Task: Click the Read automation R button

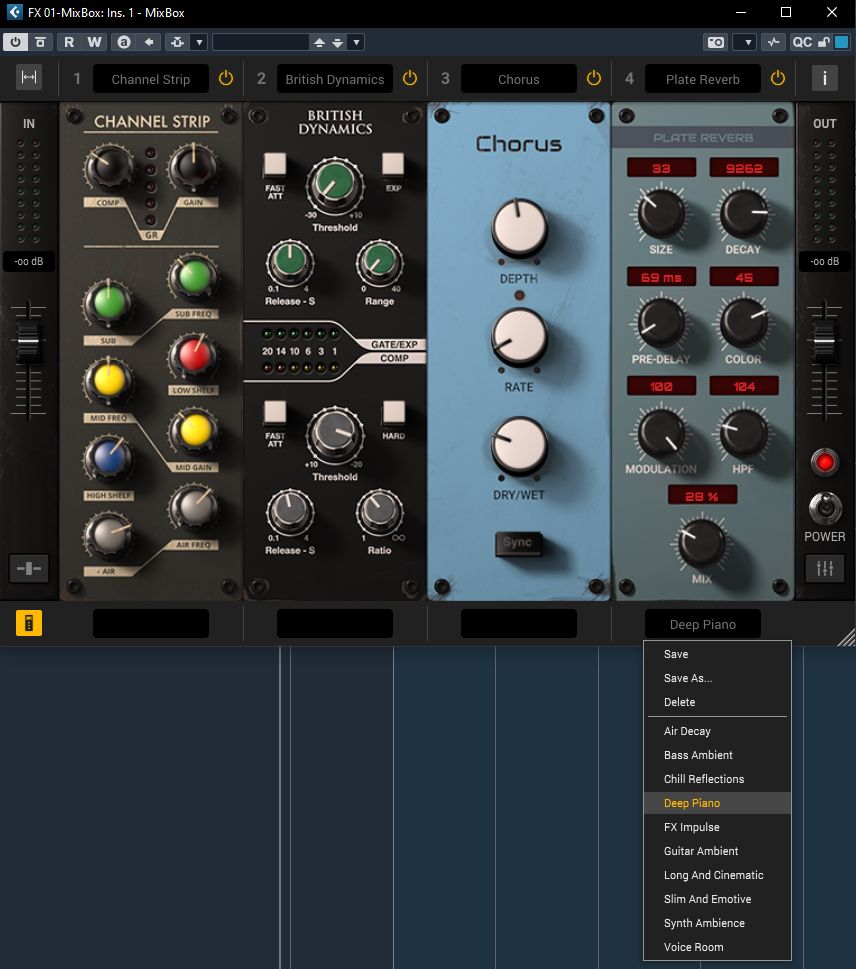Action: pos(69,42)
